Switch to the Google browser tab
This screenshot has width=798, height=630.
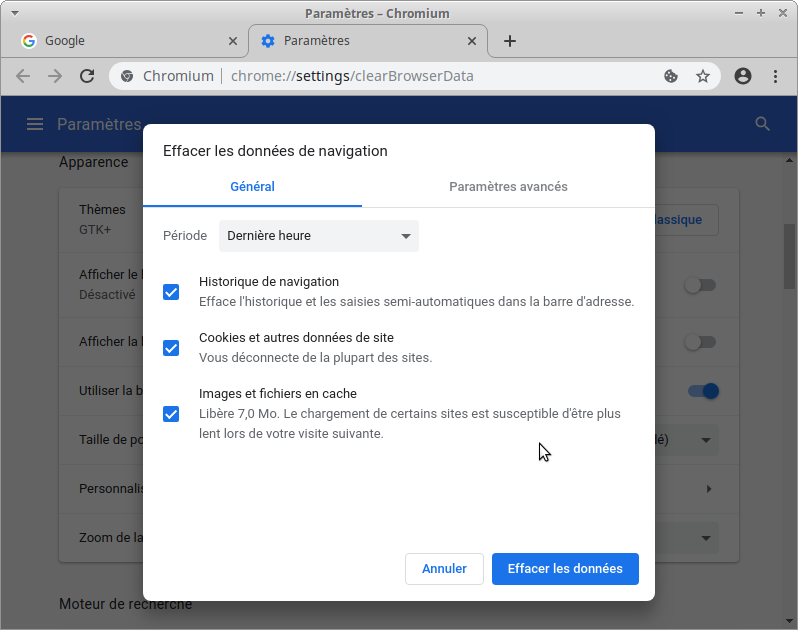[120, 41]
